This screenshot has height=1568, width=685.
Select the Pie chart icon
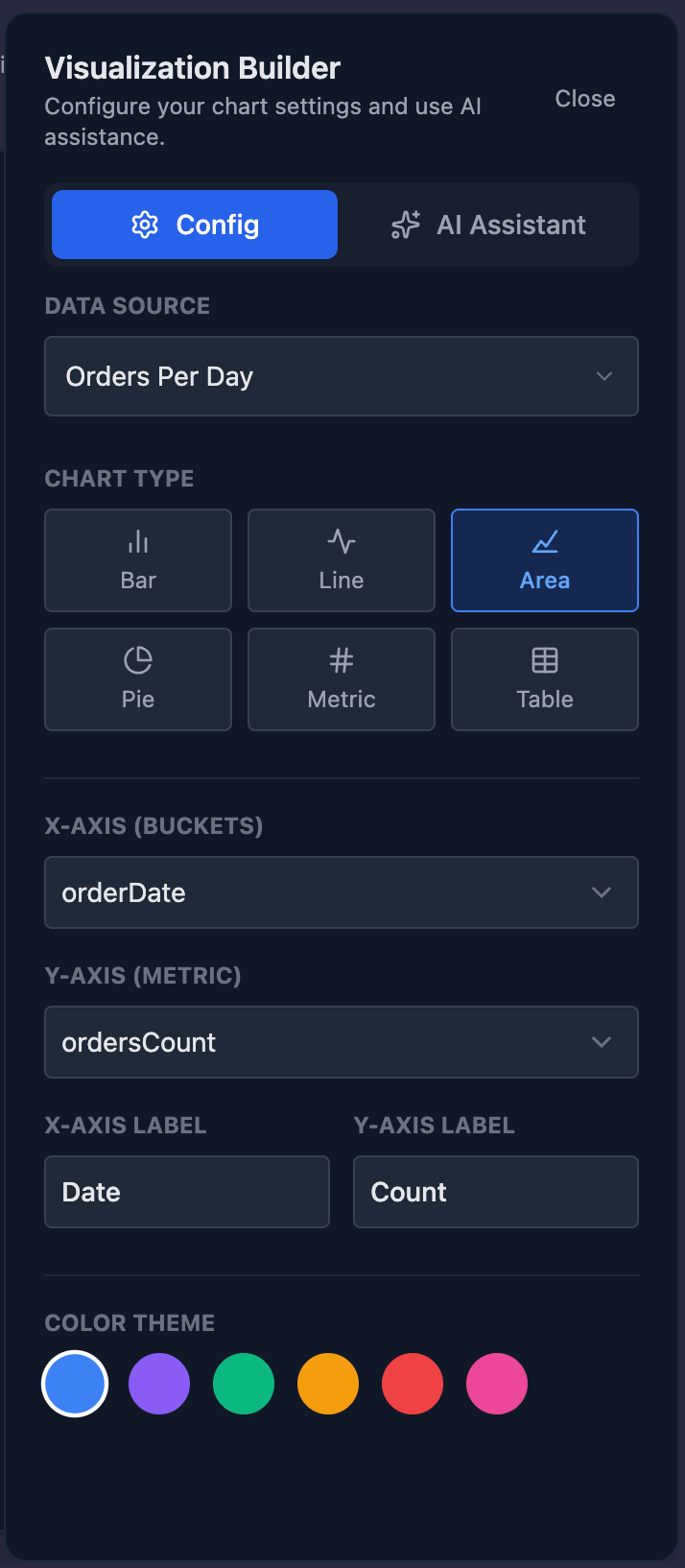pyautogui.click(x=138, y=660)
